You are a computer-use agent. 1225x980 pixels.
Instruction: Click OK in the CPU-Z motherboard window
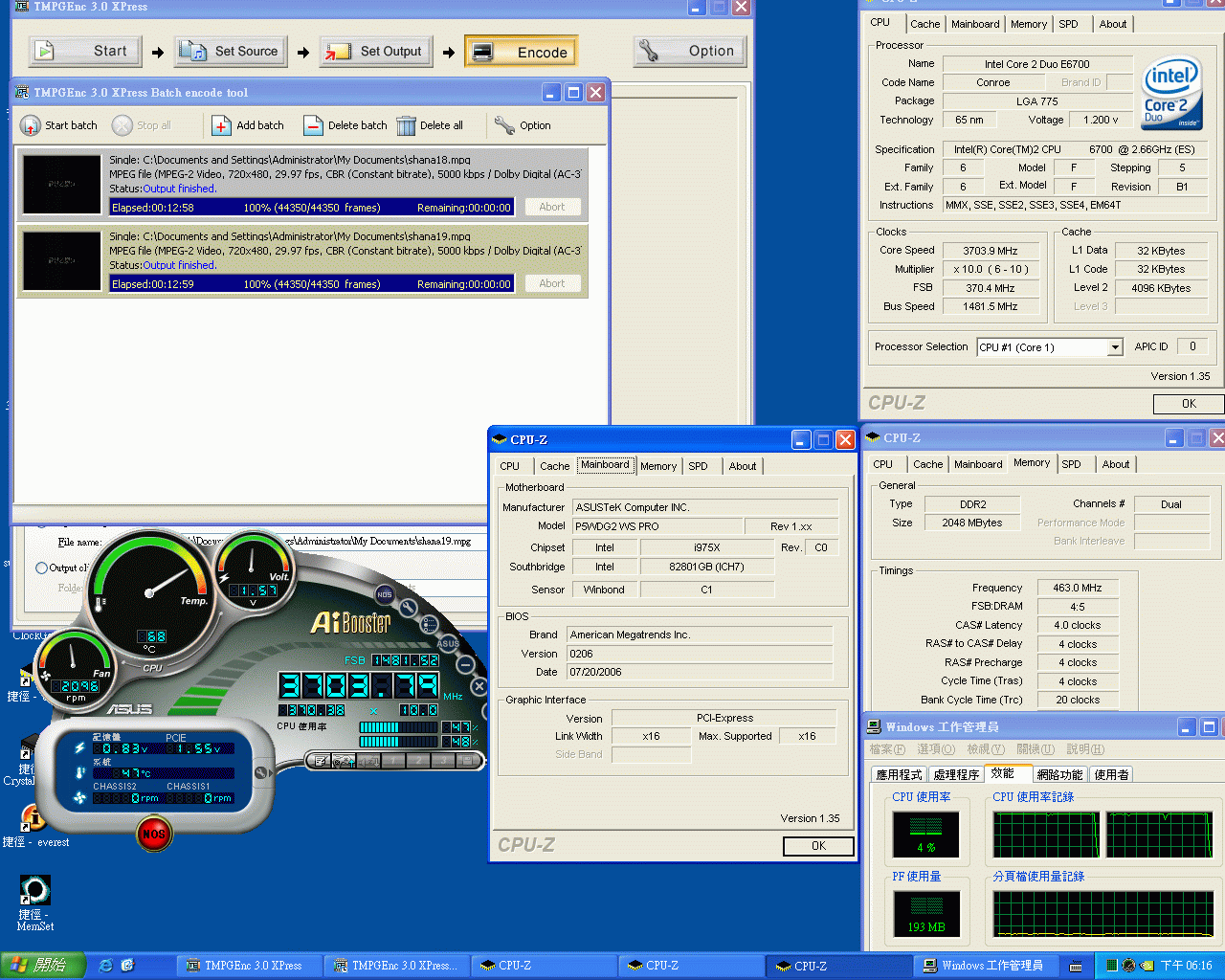pyautogui.click(x=818, y=846)
